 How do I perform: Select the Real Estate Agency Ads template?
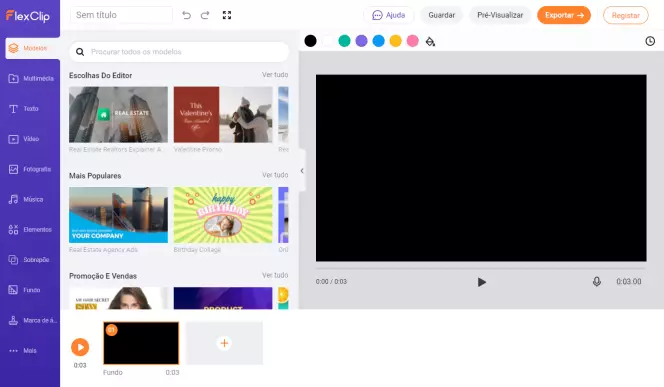[x=118, y=215]
